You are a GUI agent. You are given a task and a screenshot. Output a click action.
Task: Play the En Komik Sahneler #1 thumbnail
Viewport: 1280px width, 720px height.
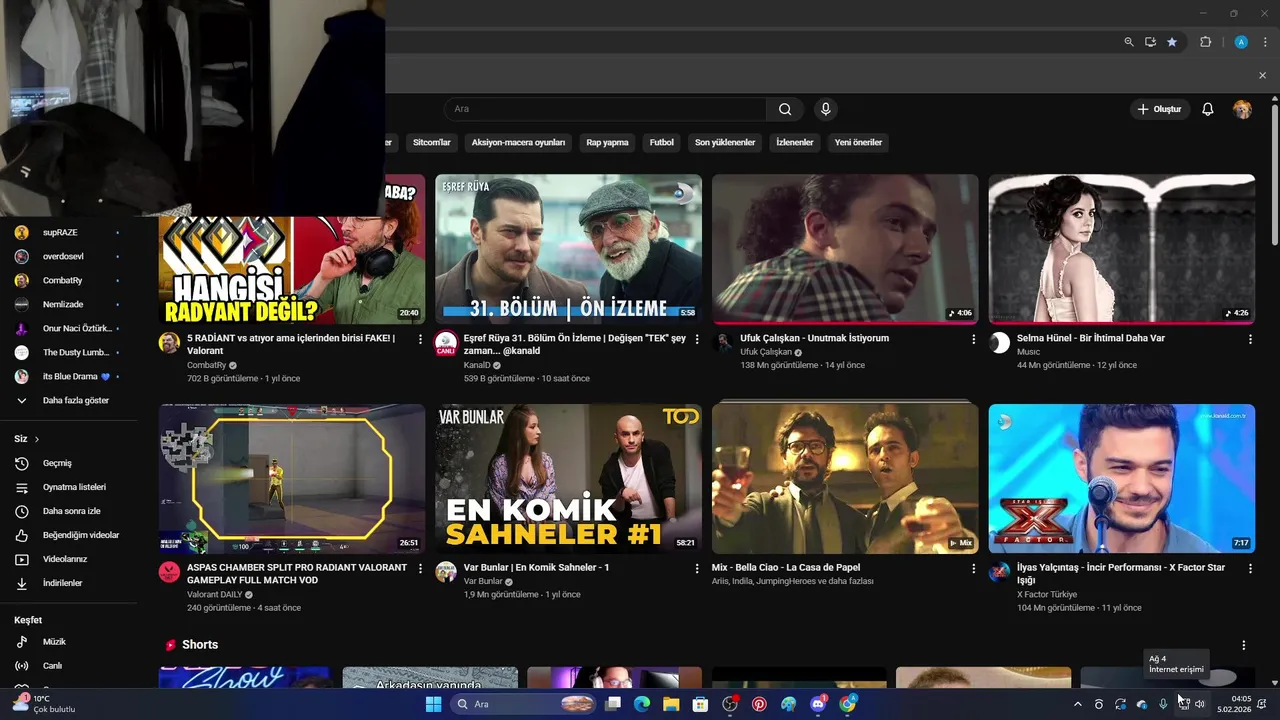pyautogui.click(x=568, y=479)
